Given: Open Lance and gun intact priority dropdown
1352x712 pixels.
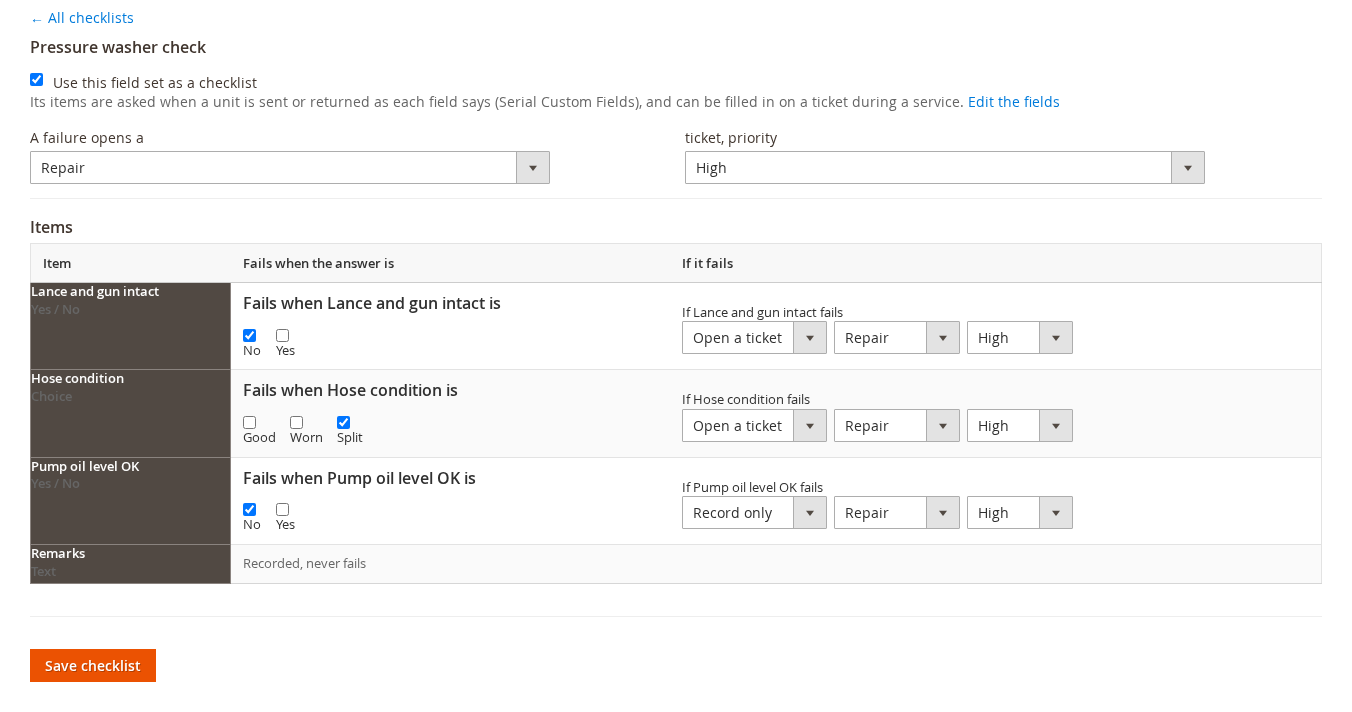Looking at the screenshot, I should coord(1020,338).
